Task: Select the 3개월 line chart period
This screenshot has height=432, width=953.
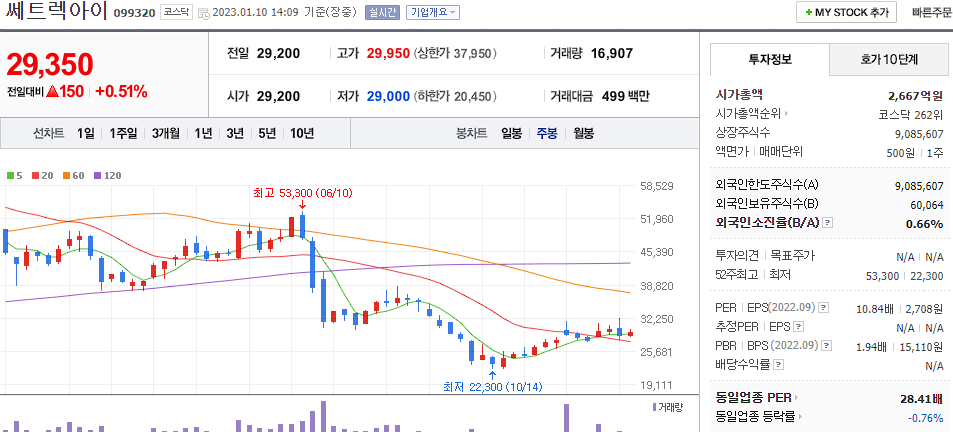Action: (166, 134)
